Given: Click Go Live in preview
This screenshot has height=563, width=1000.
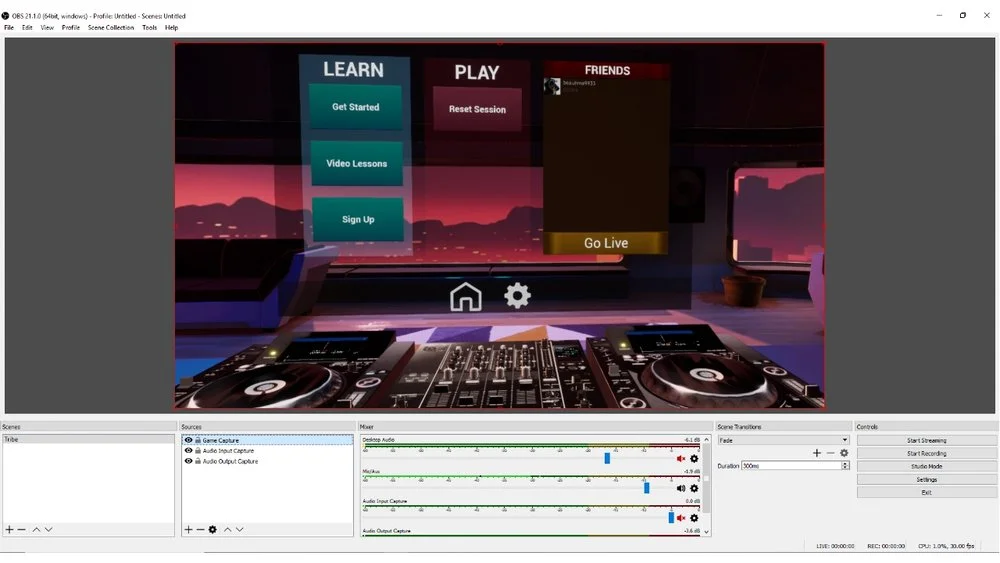Looking at the screenshot, I should (606, 243).
